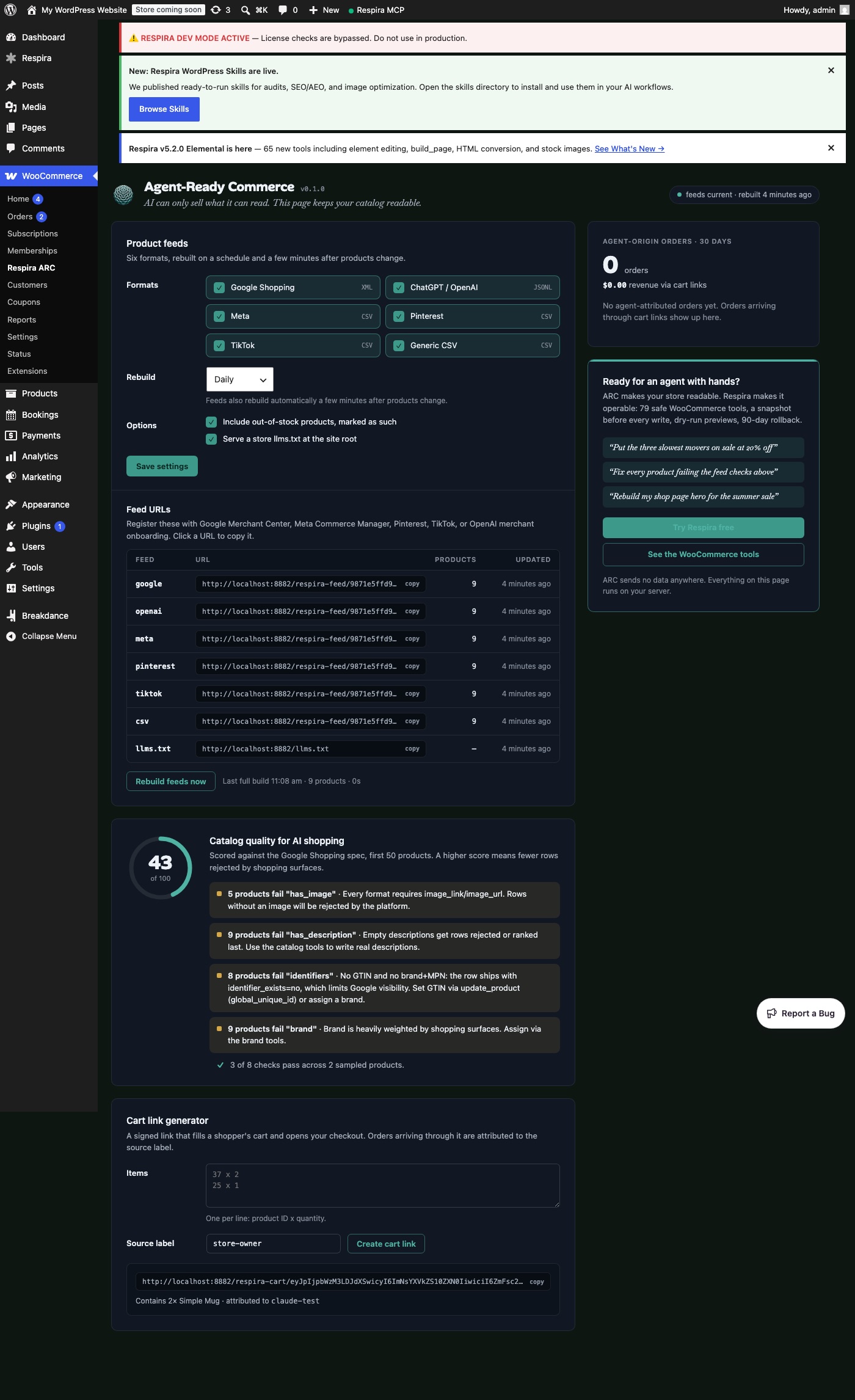The image size is (855, 1400).
Task: Click the Media icon in sidebar
Action: (11, 107)
